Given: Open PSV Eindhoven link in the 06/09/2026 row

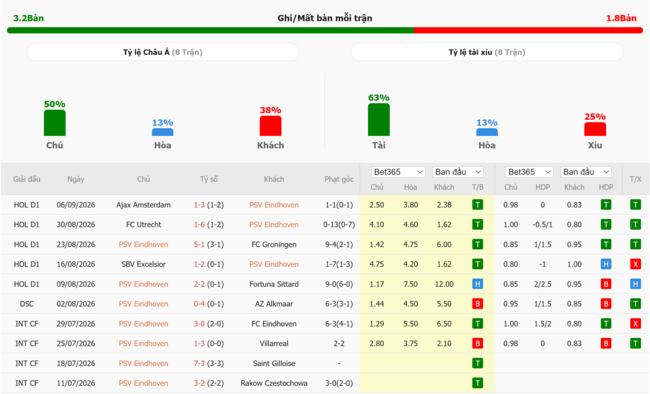Looking at the screenshot, I should tap(274, 205).
